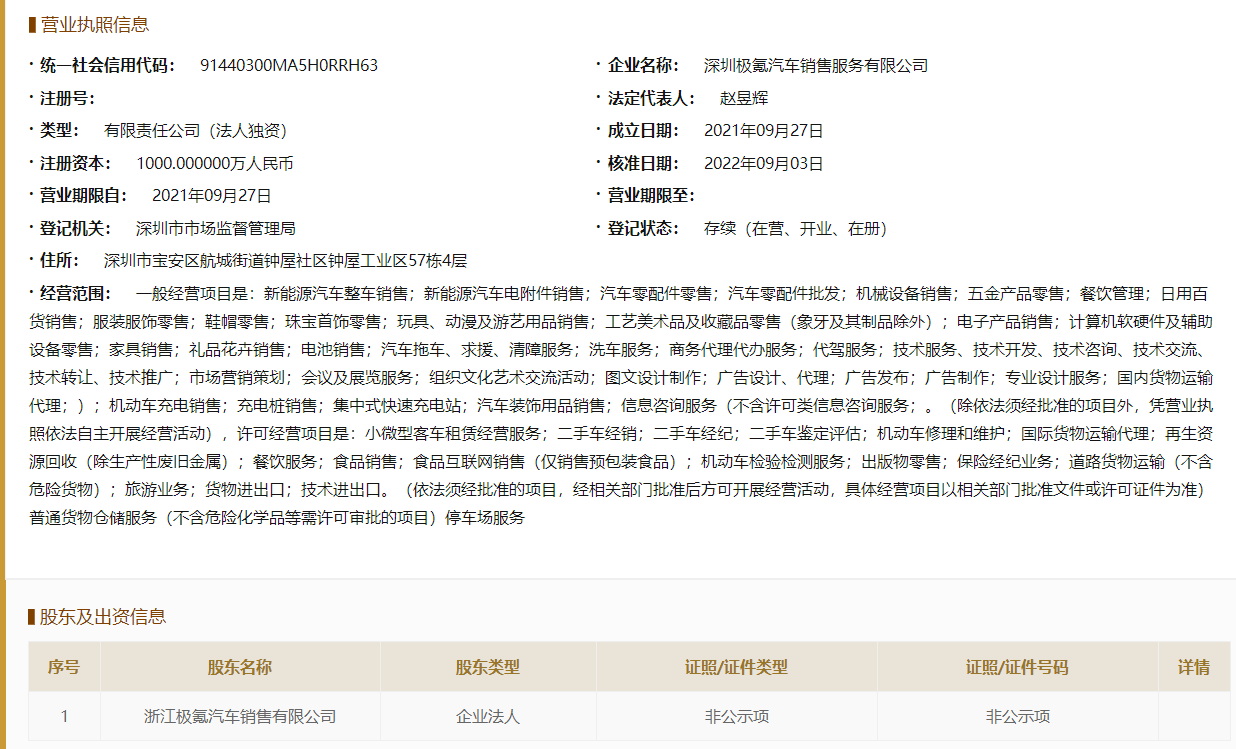Click the 股东及出资信息 section heading

(x=103, y=616)
